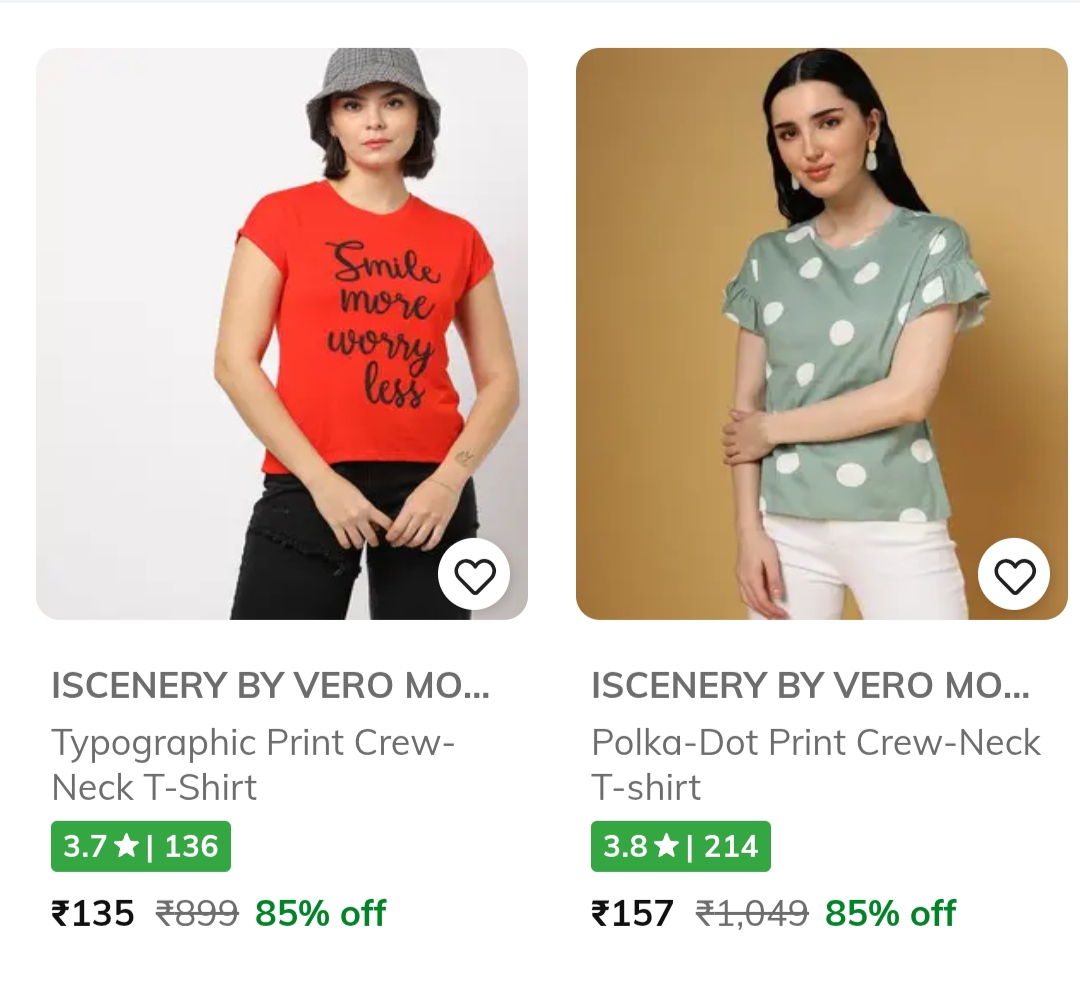Click the star icon in 3.8 badge
This screenshot has height=983, width=1080.
pyautogui.click(x=666, y=847)
